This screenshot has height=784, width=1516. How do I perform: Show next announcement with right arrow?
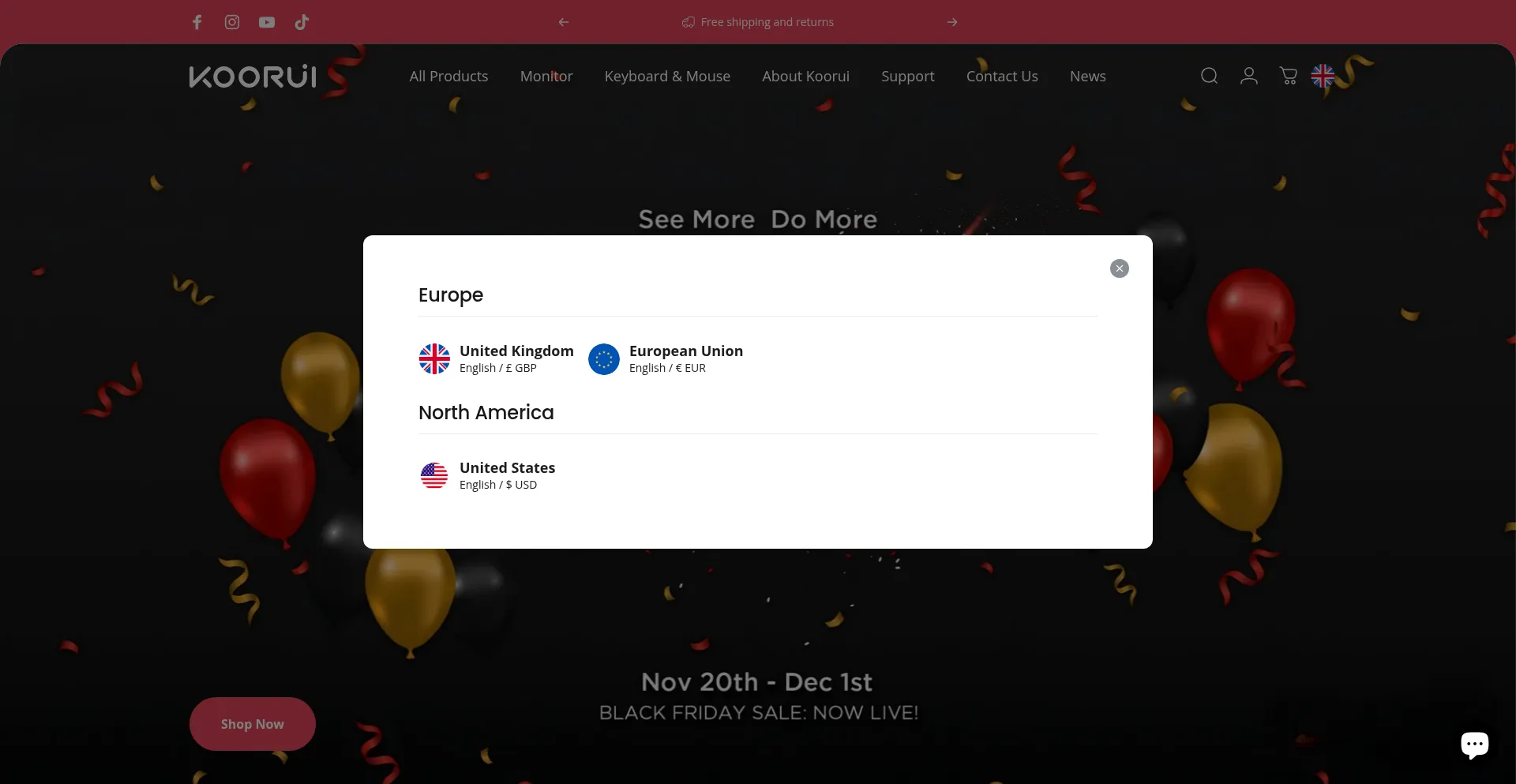[x=952, y=22]
